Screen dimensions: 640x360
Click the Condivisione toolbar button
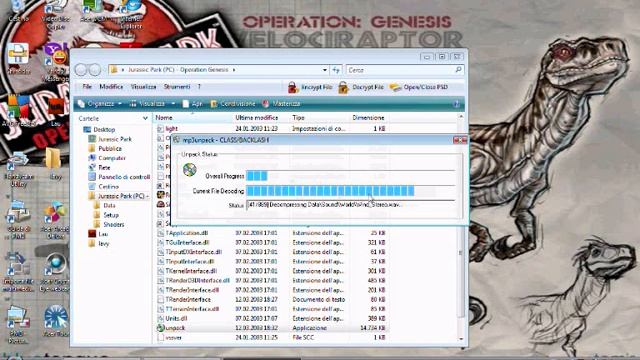(x=233, y=104)
